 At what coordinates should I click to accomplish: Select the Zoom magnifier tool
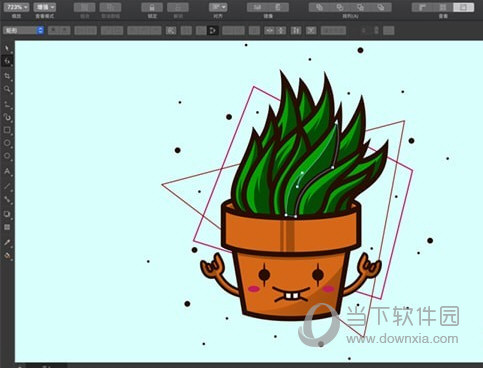[7, 89]
